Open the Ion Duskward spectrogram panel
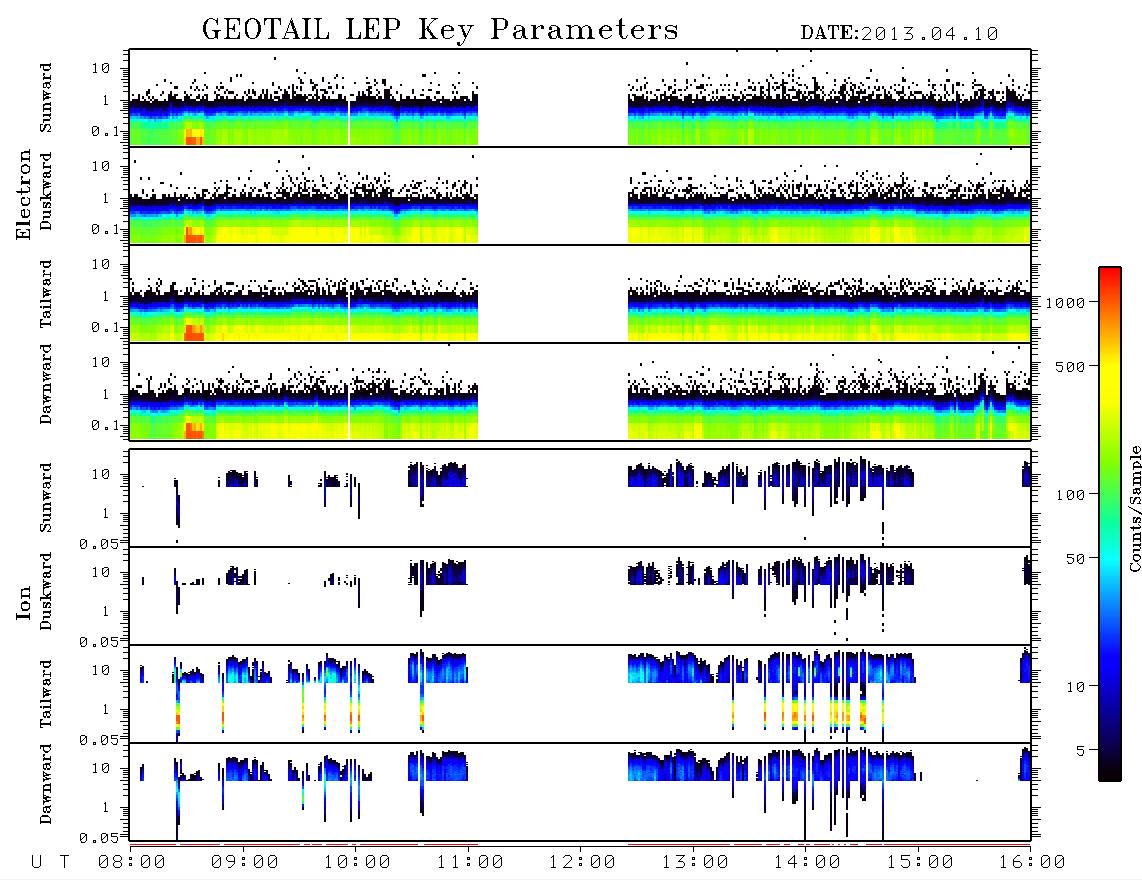This screenshot has height=880, width=1142. click(580, 596)
